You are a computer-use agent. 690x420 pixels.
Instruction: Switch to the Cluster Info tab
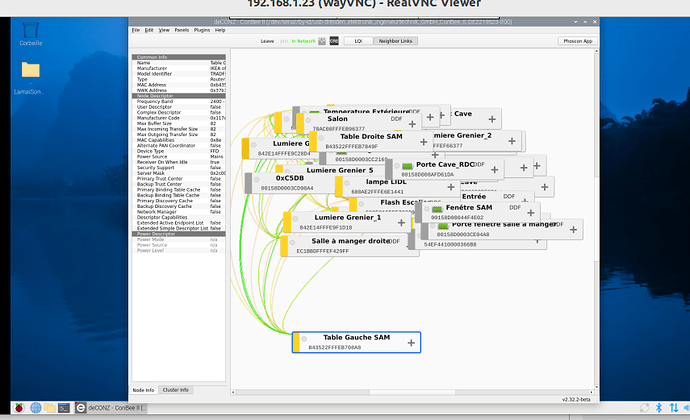(176, 390)
